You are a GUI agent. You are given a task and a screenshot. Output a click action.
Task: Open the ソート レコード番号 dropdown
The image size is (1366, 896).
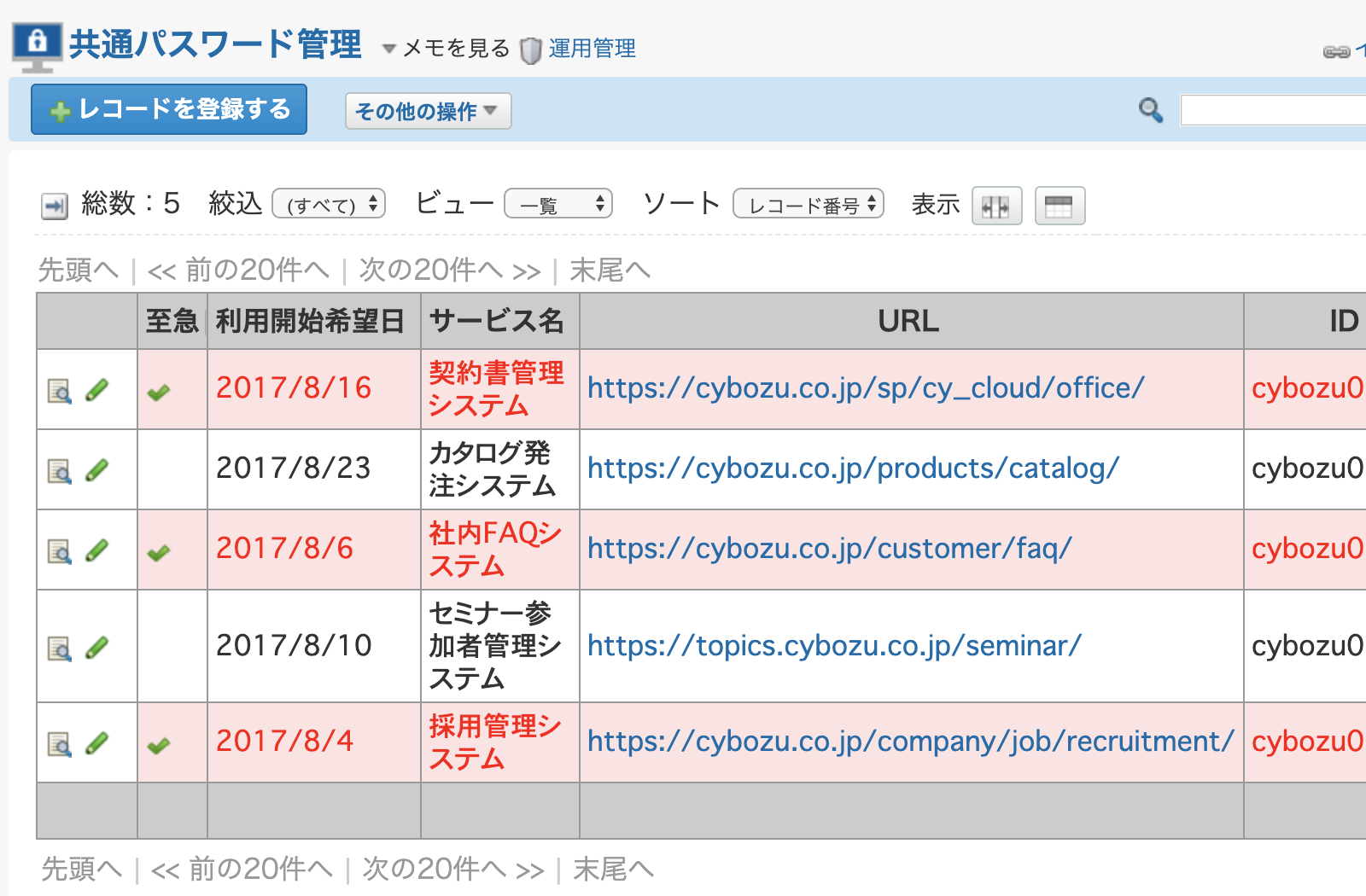click(x=809, y=205)
